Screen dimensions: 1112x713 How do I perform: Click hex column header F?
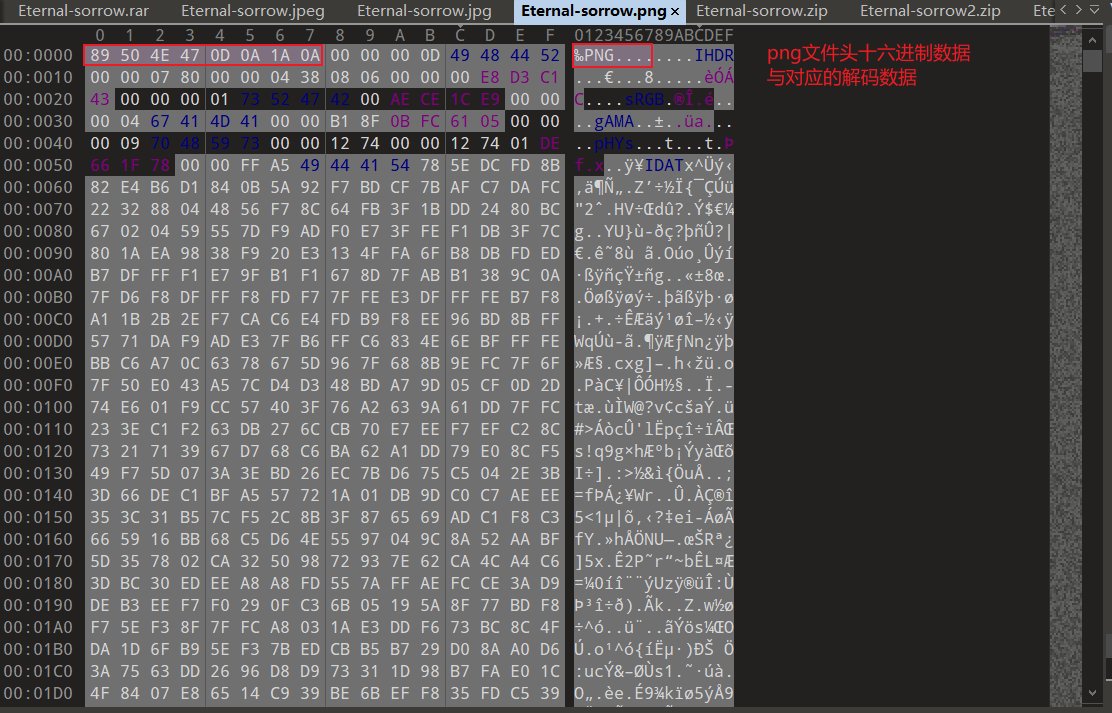tap(550, 35)
